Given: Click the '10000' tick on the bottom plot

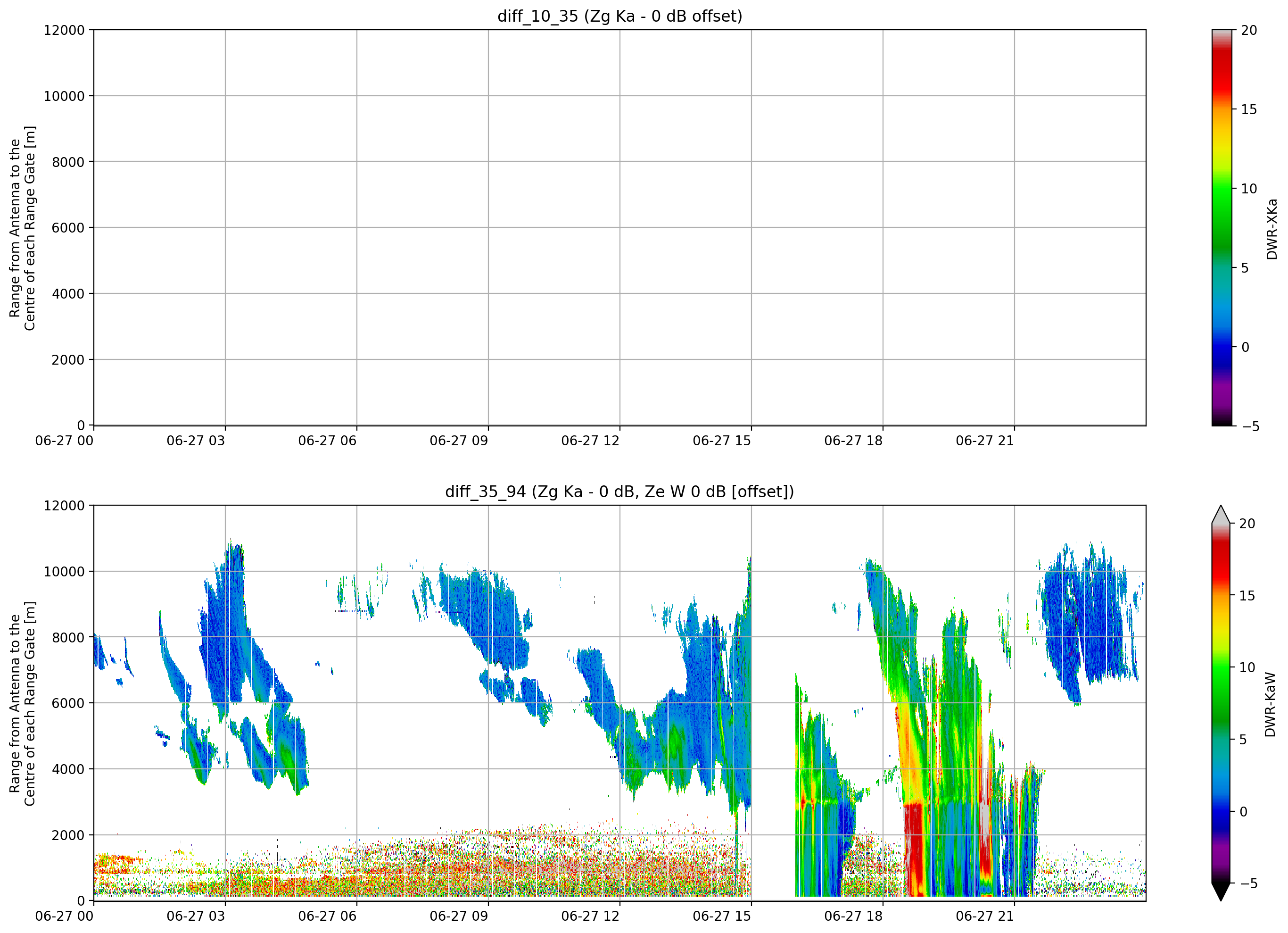Looking at the screenshot, I should [x=64, y=572].
